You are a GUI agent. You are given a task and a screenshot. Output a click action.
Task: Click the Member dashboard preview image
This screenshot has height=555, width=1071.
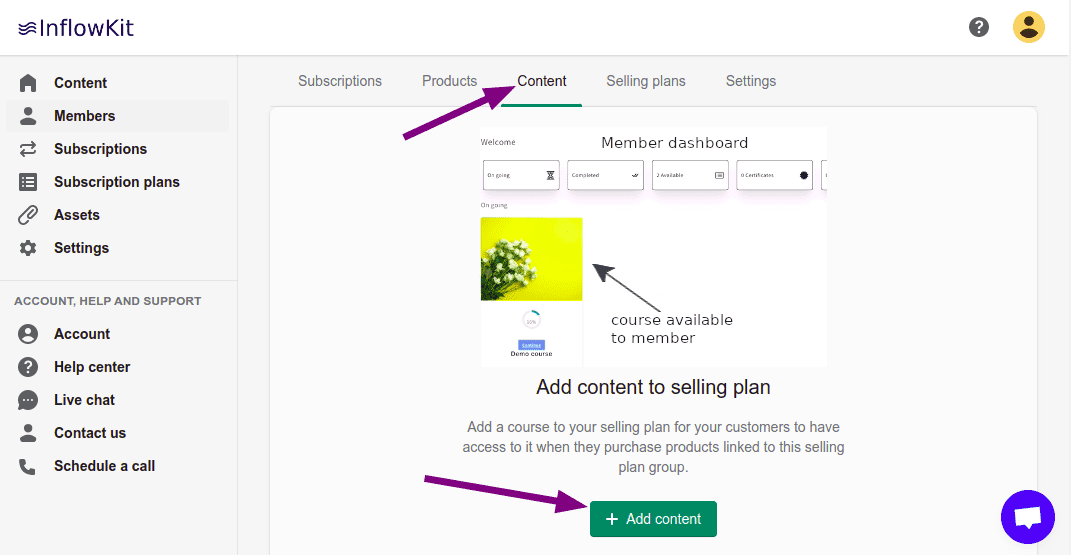click(x=653, y=247)
